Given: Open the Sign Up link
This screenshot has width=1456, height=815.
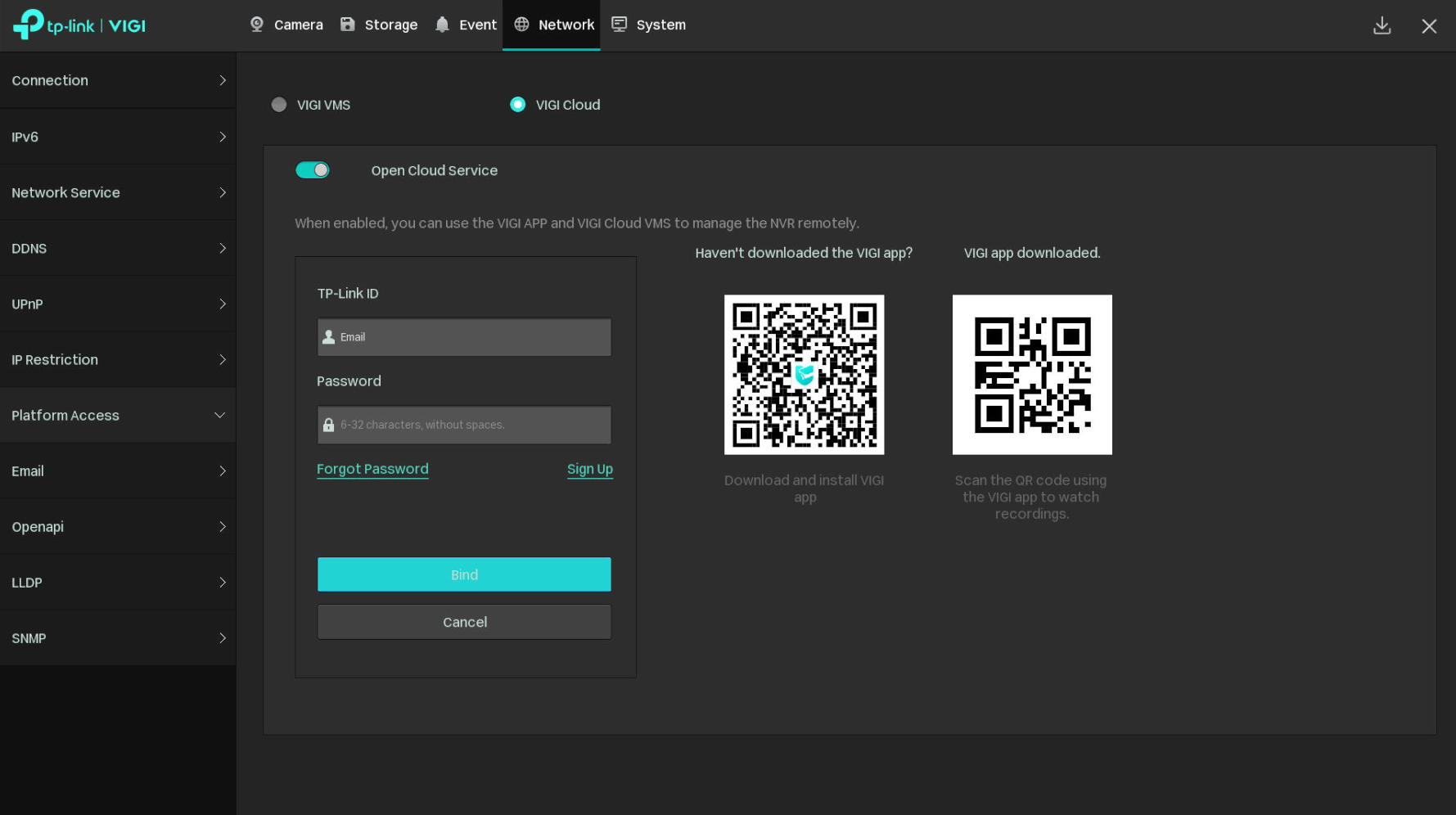Looking at the screenshot, I should [x=590, y=469].
